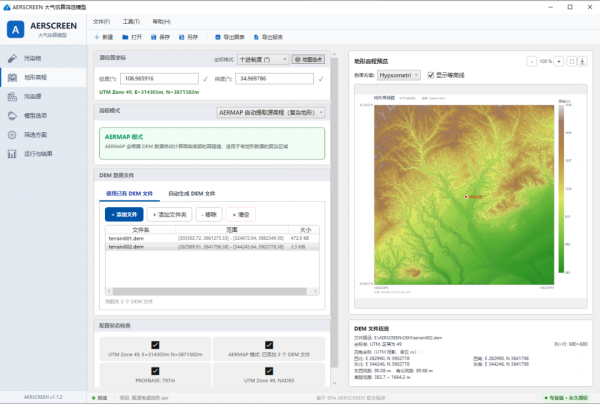Click the 地图选点 map pick button
Screen dimensions: 600x404
tap(308, 59)
